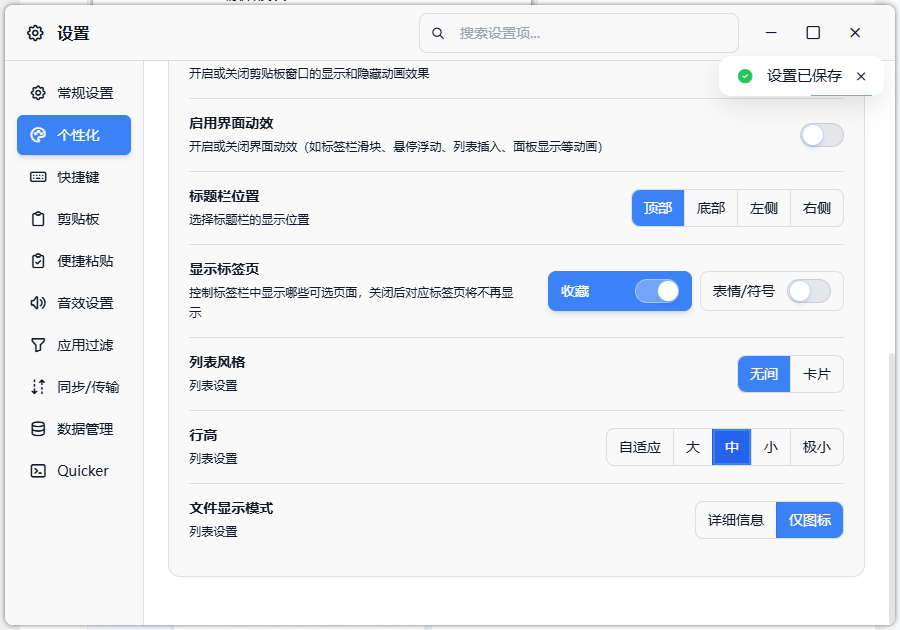Open 应用过滤 section
The image size is (900, 630).
[x=74, y=345]
